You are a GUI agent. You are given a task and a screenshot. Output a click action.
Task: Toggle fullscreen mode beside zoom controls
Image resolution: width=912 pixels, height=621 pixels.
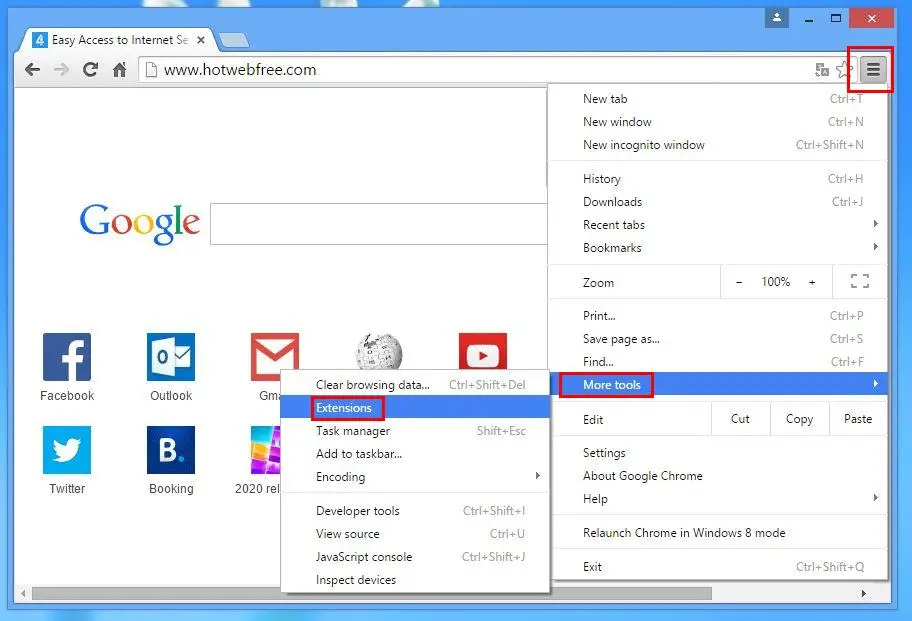(x=860, y=282)
